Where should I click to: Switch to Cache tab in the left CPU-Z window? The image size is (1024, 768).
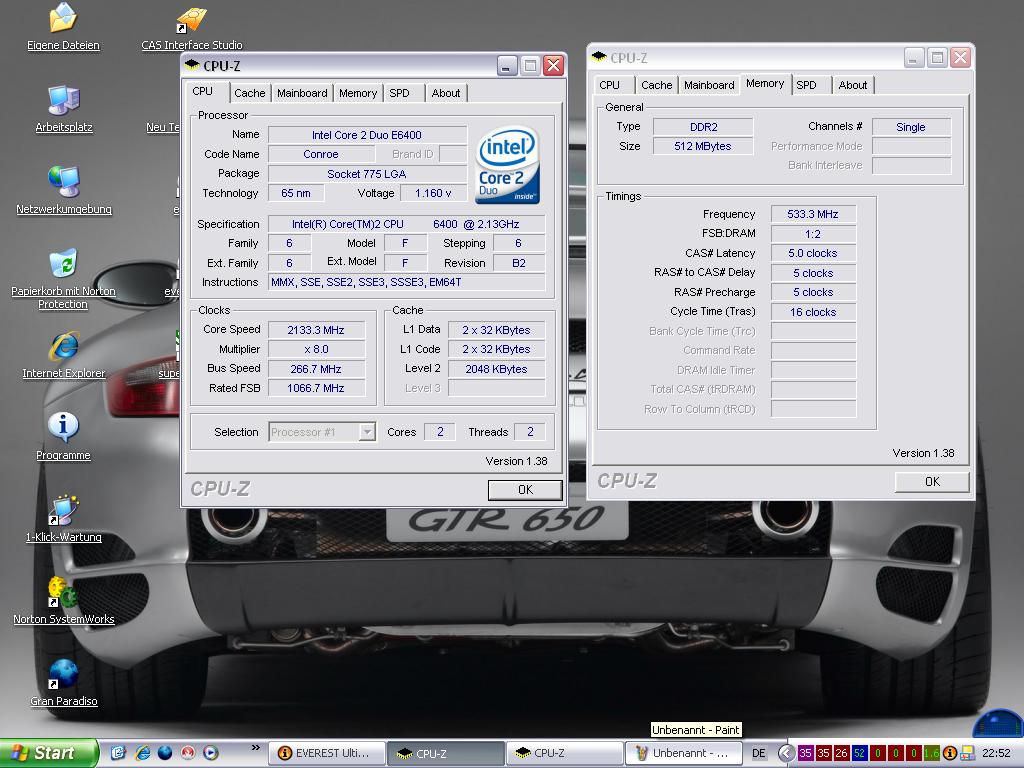tap(249, 93)
